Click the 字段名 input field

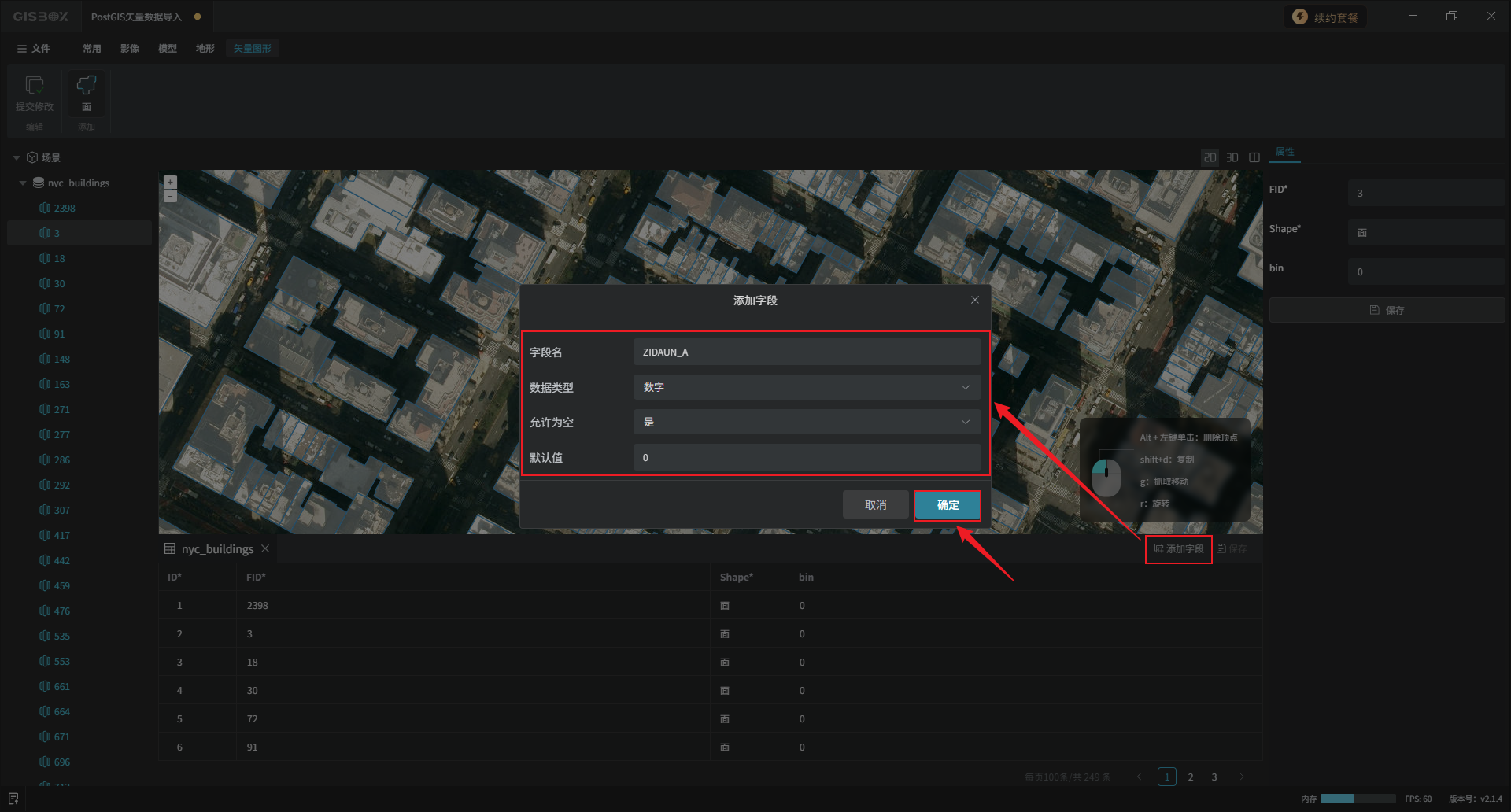pos(807,352)
